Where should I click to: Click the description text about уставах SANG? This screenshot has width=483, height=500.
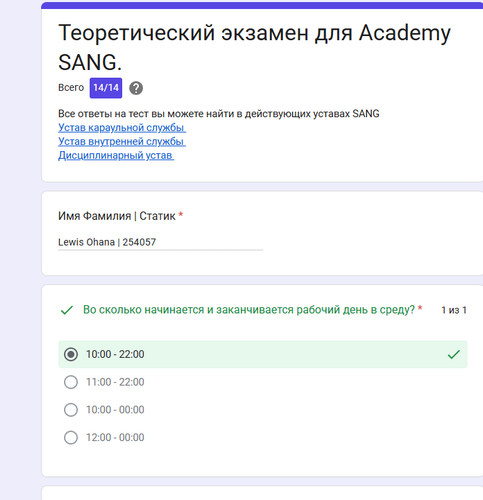point(219,114)
